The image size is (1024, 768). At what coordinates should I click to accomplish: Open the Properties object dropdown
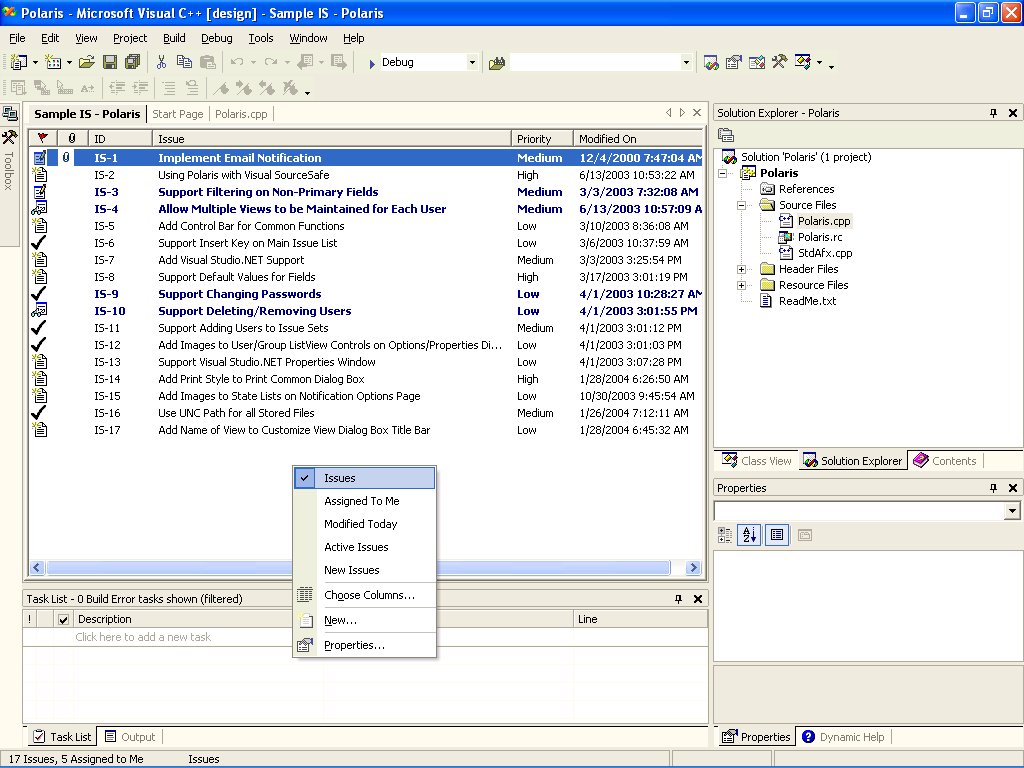coord(1012,511)
